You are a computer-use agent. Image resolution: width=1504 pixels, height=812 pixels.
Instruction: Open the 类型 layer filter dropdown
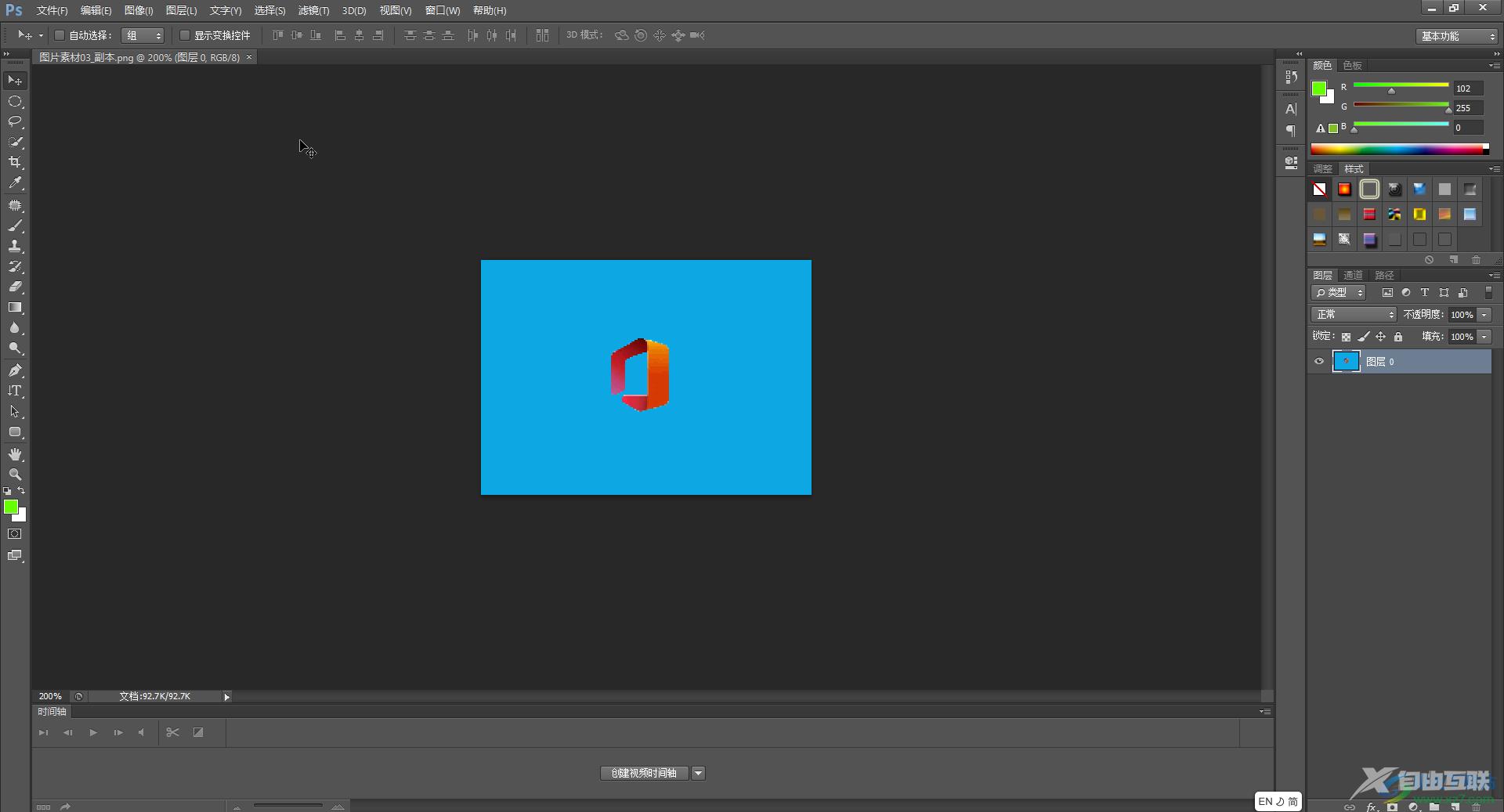pyautogui.click(x=1339, y=293)
